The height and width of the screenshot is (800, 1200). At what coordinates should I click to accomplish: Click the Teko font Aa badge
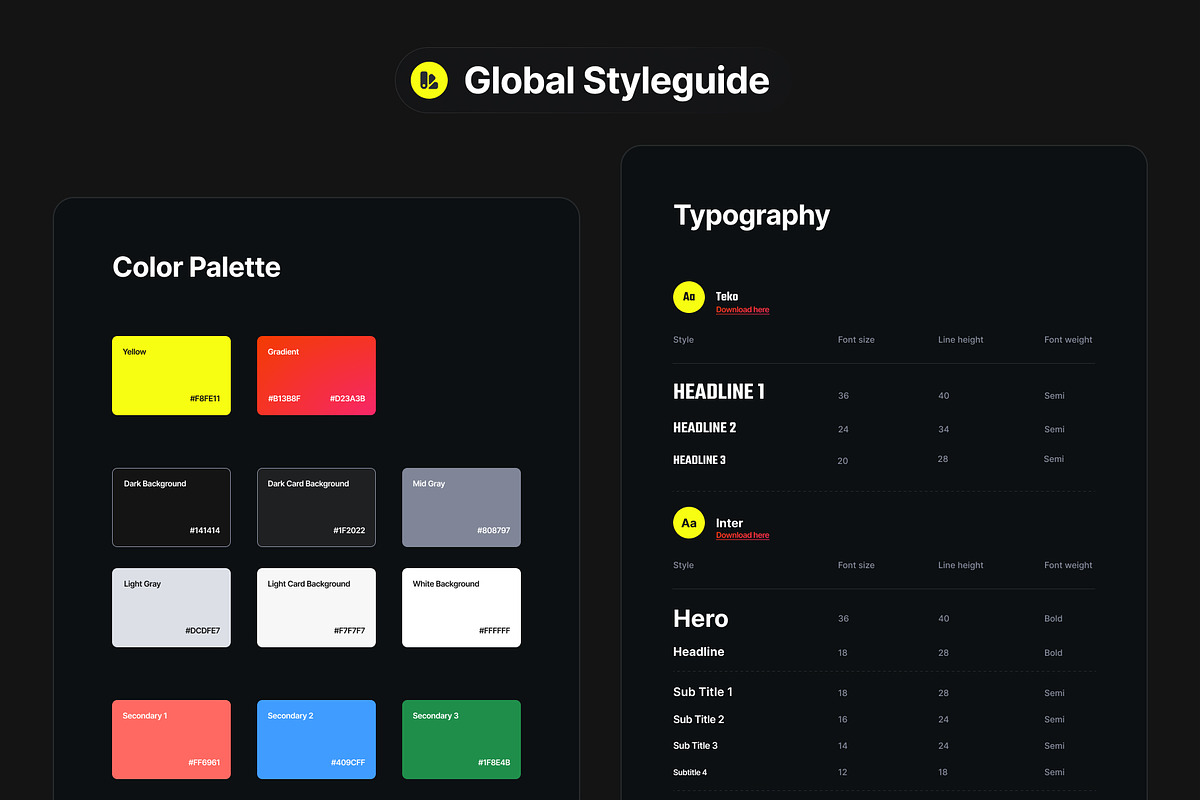click(x=689, y=297)
